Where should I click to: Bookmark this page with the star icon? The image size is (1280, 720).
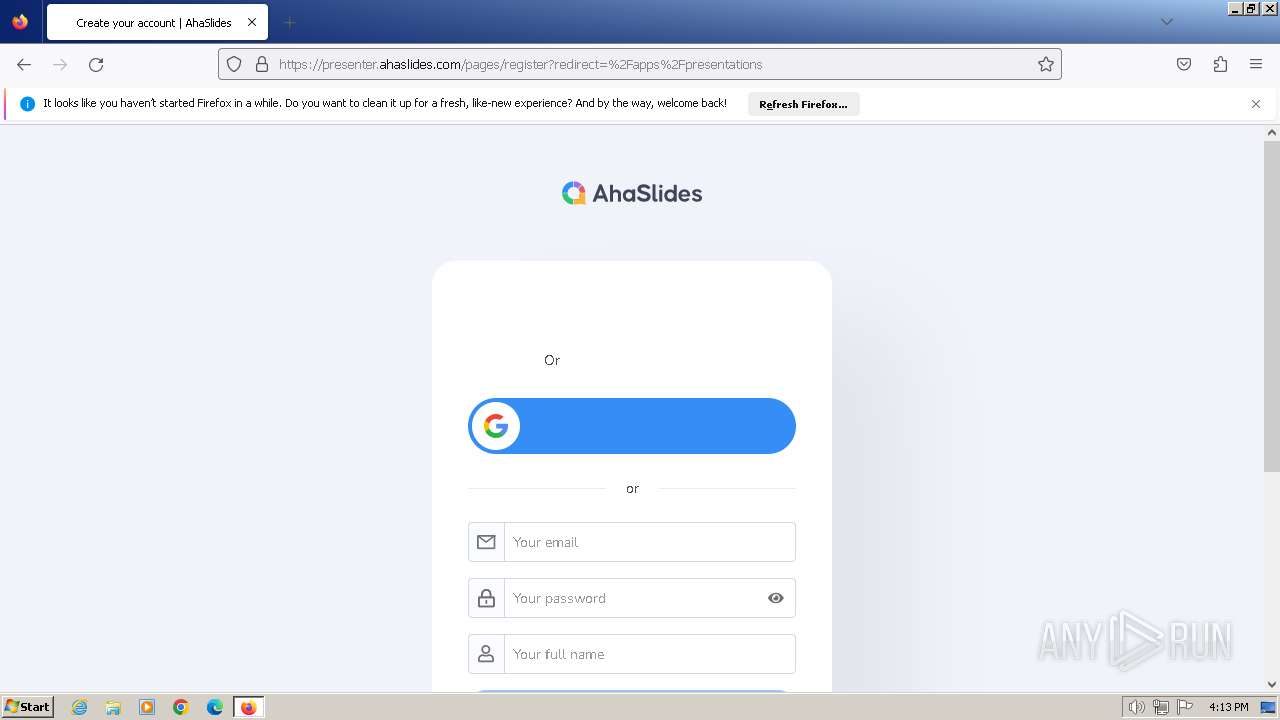pyautogui.click(x=1046, y=64)
